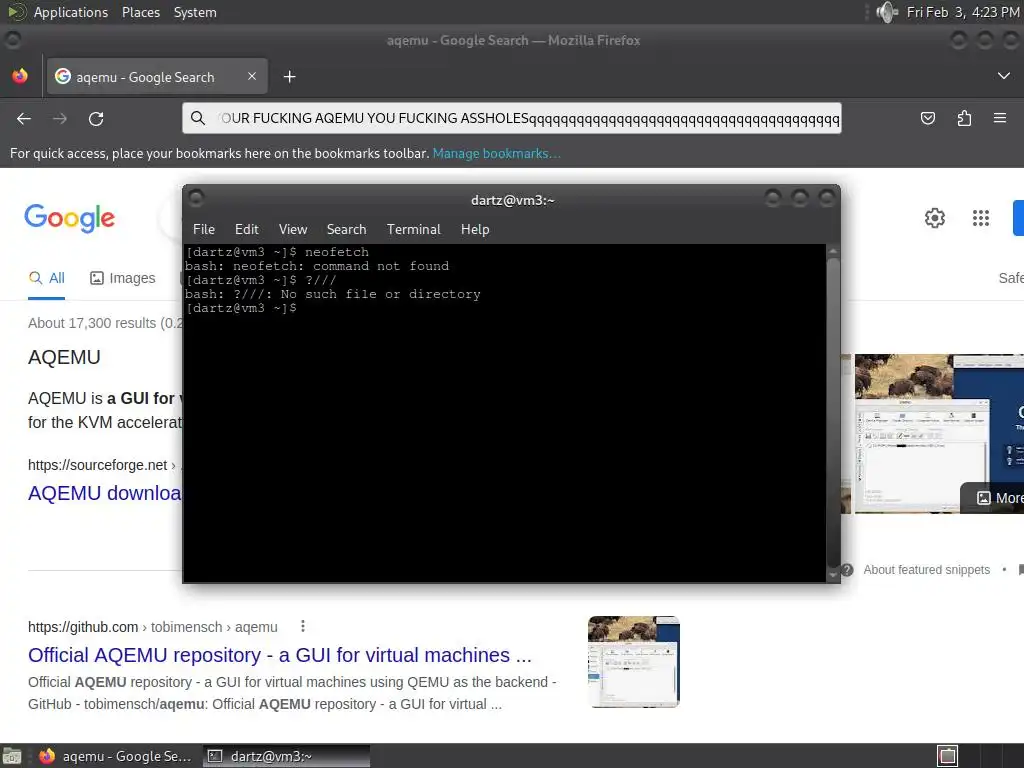Screen dimensions: 1024x768
Task: Click the featured snippets help question icon
Action: [x=847, y=570]
